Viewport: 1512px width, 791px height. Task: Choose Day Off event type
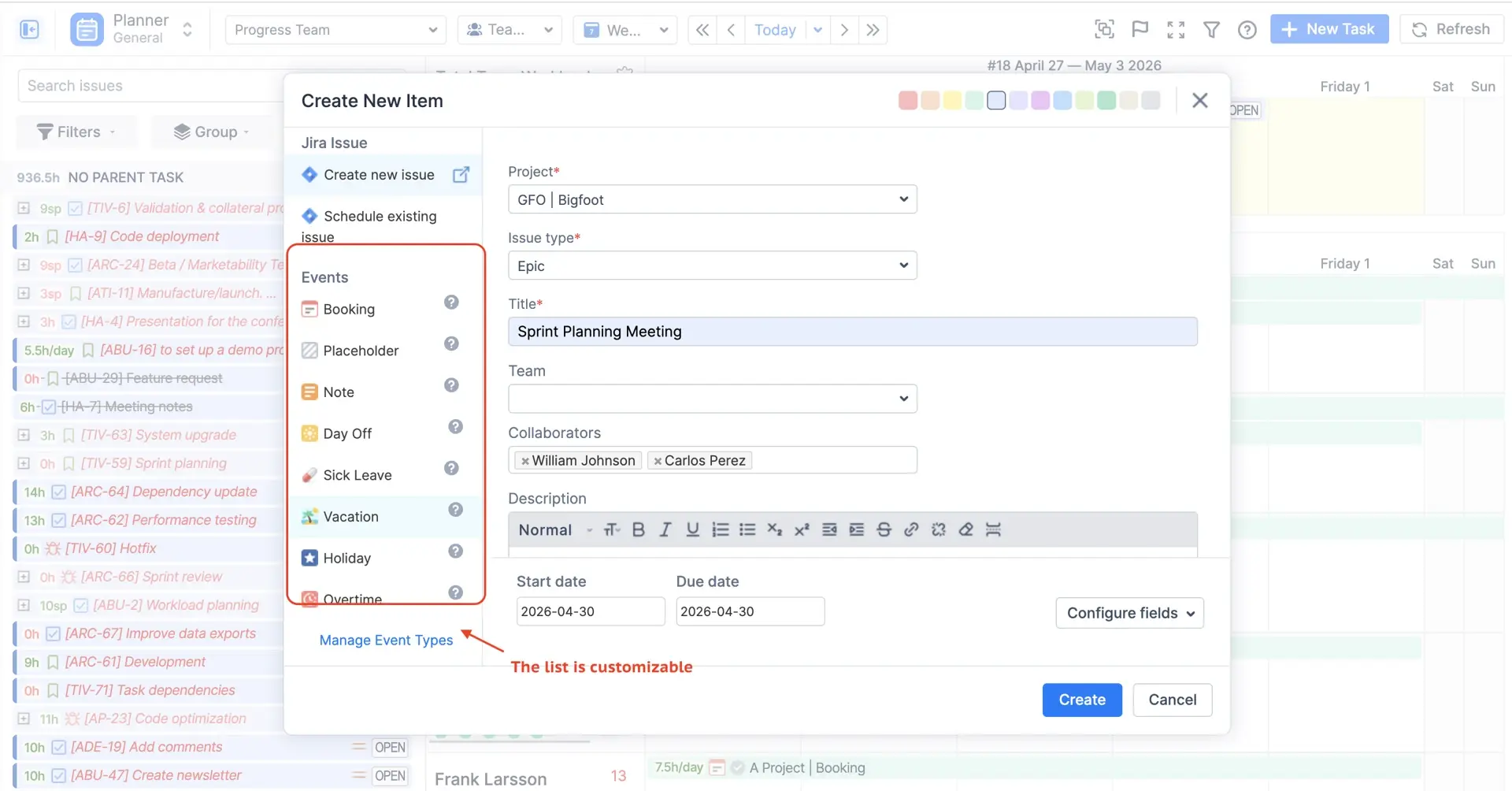pos(347,433)
